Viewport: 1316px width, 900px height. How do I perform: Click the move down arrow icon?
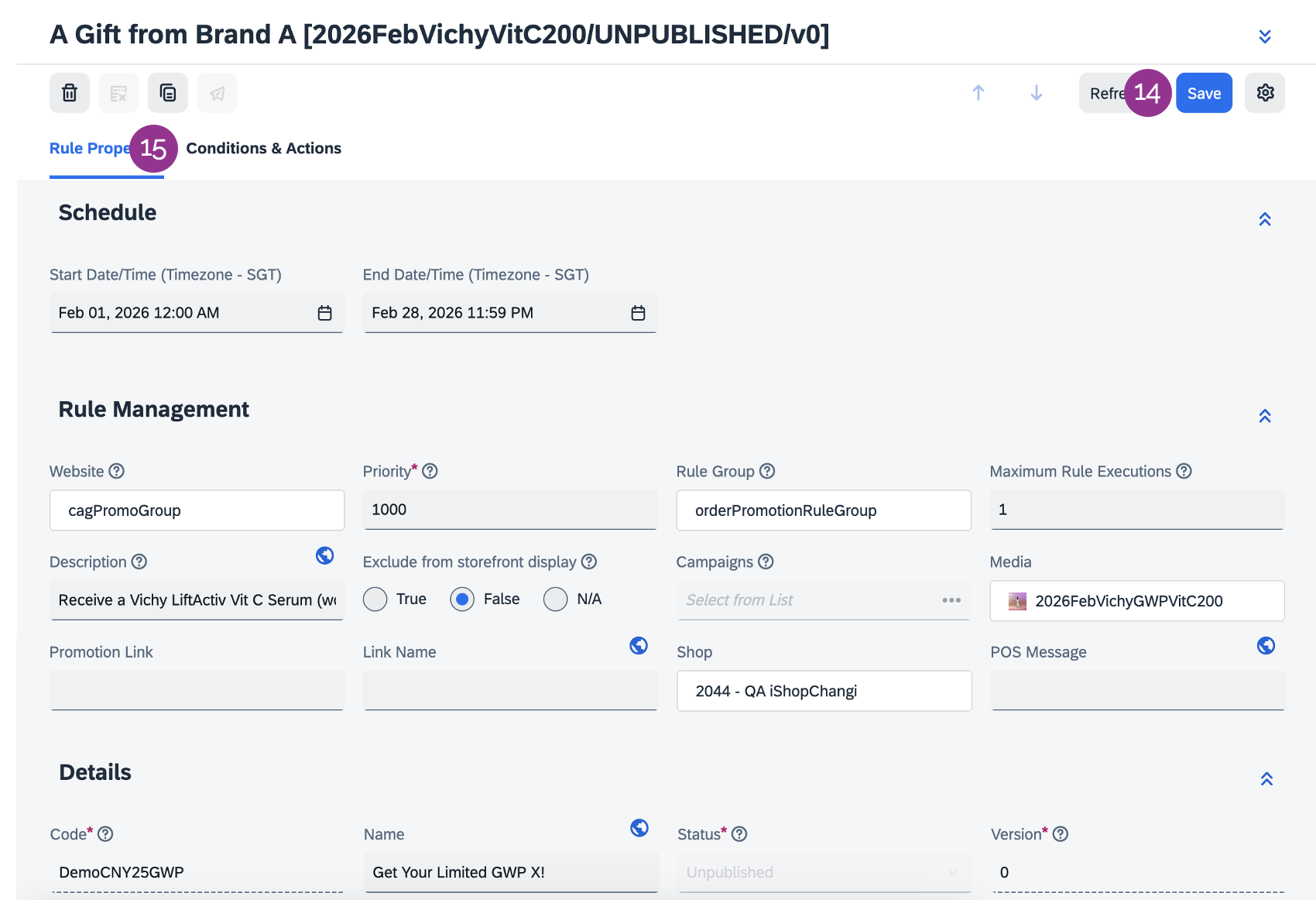click(1037, 93)
